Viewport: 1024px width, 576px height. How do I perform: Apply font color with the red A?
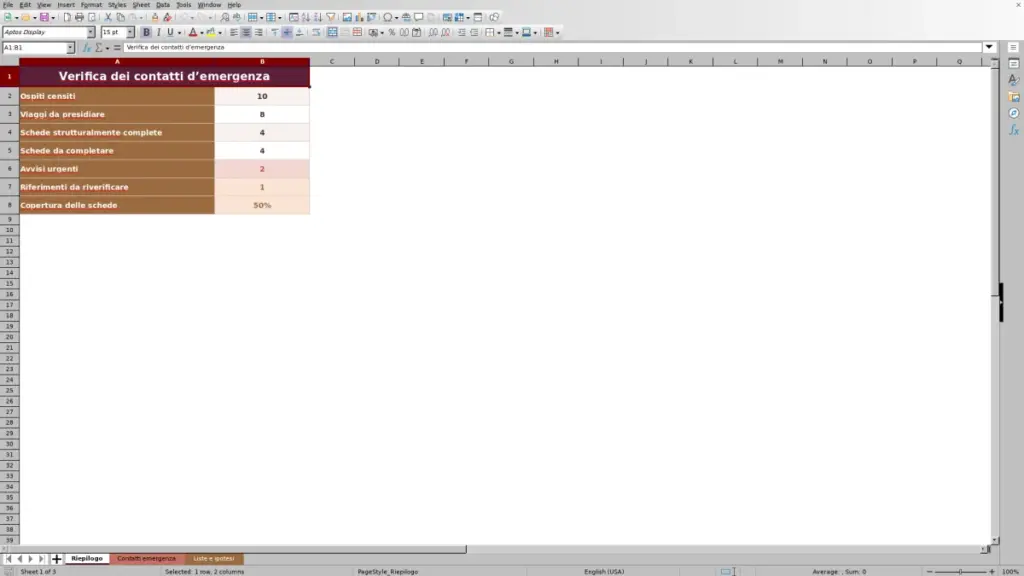click(x=193, y=33)
